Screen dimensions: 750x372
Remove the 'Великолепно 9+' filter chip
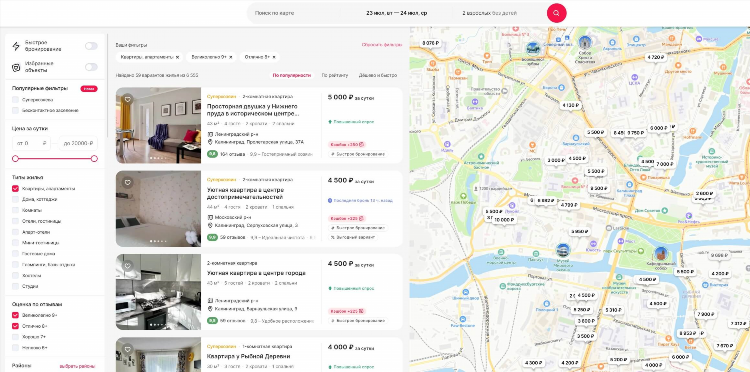point(231,57)
